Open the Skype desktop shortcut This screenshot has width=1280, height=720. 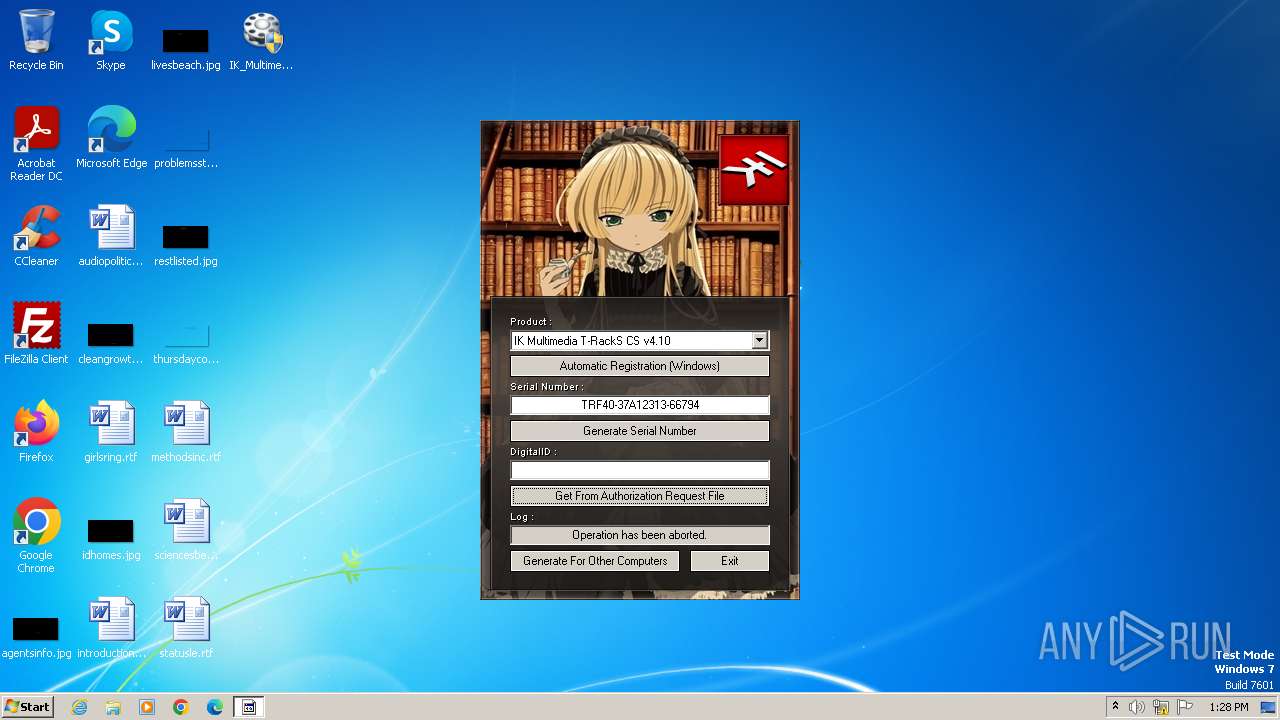point(111,41)
